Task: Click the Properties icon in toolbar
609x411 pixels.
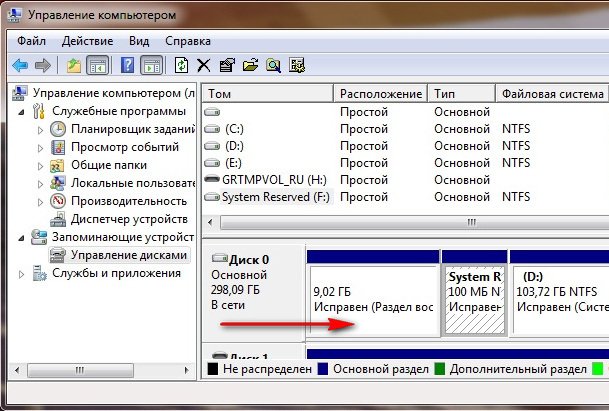Action: [227, 65]
